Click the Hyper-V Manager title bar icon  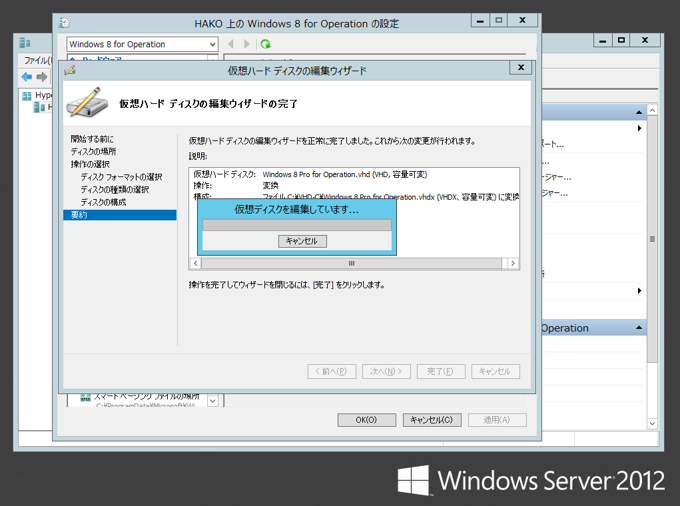[x=25, y=42]
